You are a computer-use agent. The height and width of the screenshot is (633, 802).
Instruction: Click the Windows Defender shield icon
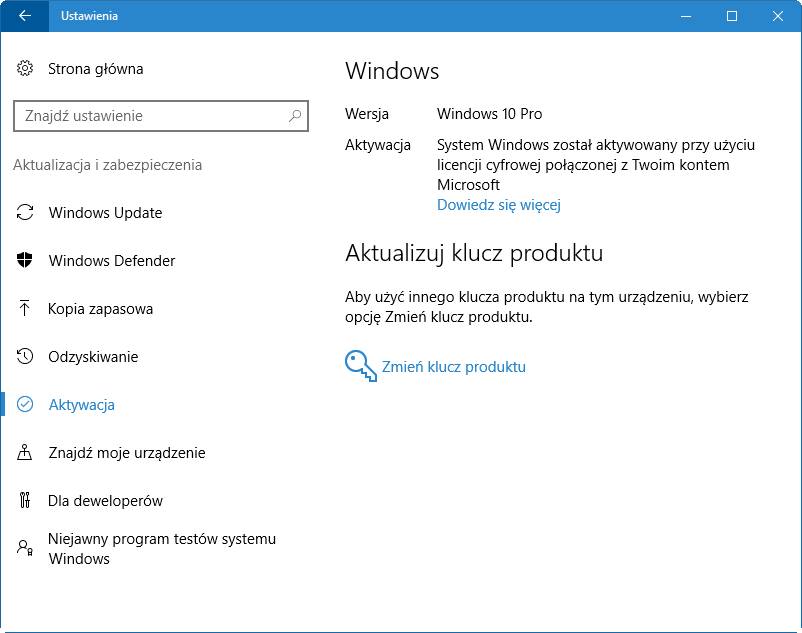tap(25, 260)
